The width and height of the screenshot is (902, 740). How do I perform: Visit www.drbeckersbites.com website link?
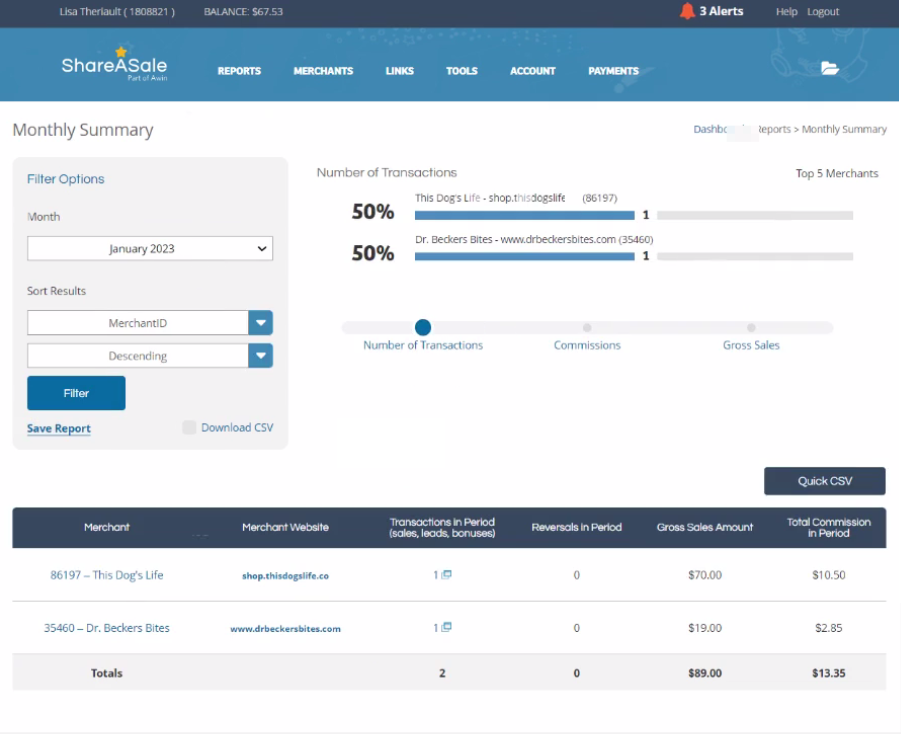[x=285, y=628]
